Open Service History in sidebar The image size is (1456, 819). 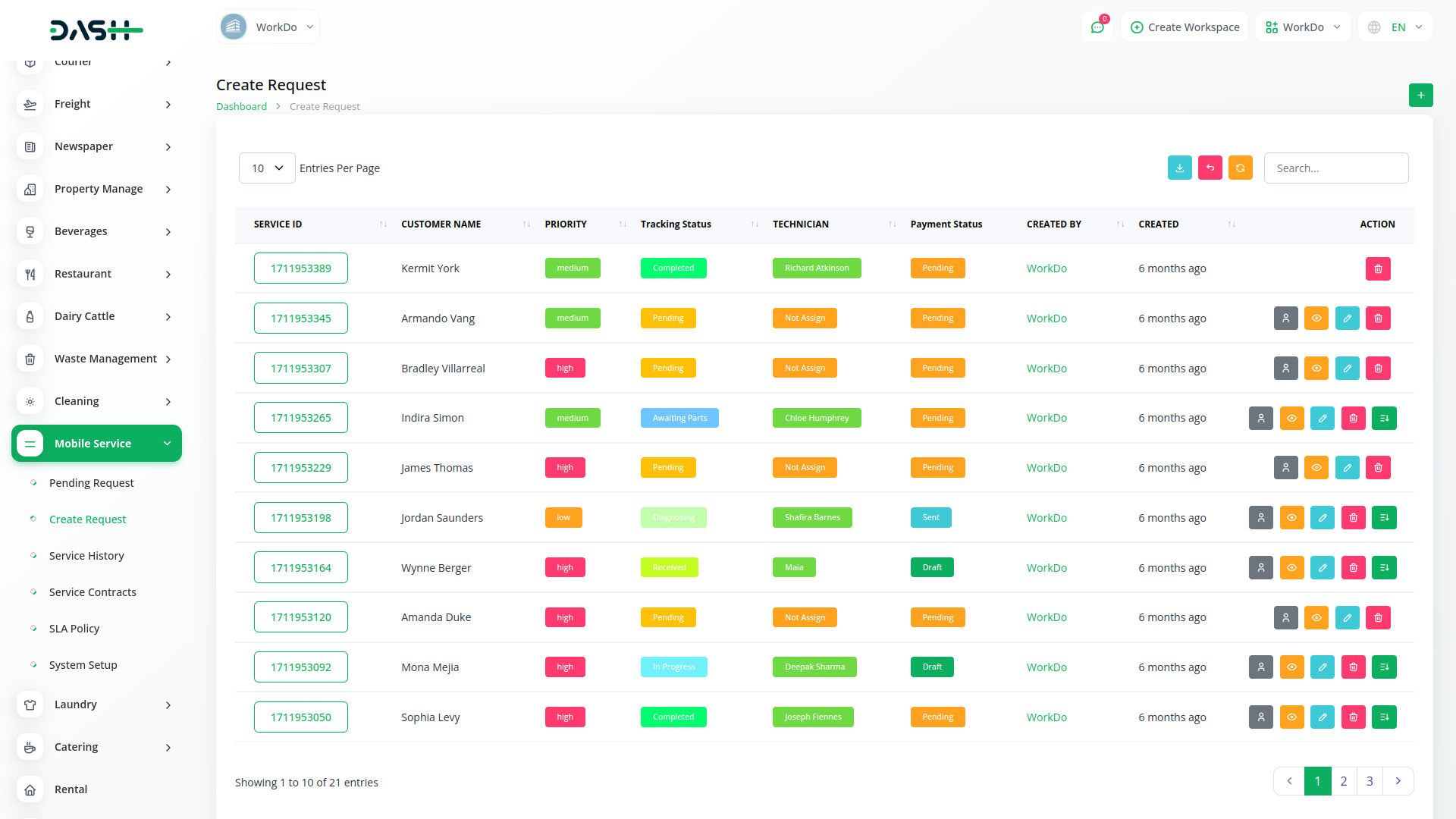(x=86, y=556)
